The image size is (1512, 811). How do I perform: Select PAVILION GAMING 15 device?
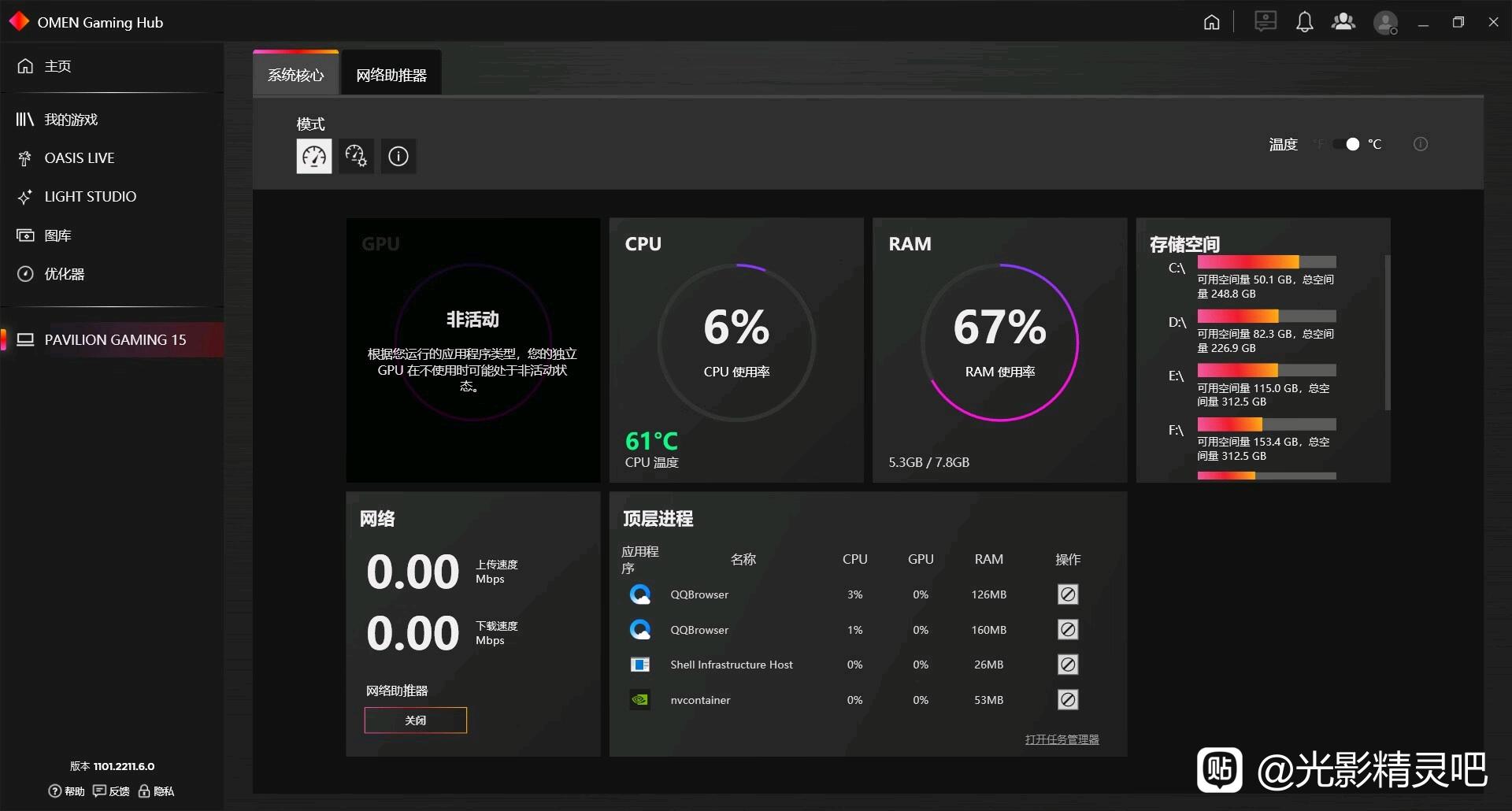pos(112,339)
